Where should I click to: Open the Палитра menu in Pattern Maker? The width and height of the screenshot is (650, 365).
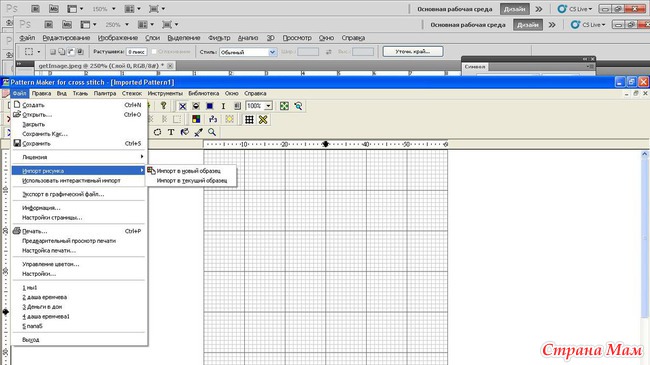click(x=105, y=93)
